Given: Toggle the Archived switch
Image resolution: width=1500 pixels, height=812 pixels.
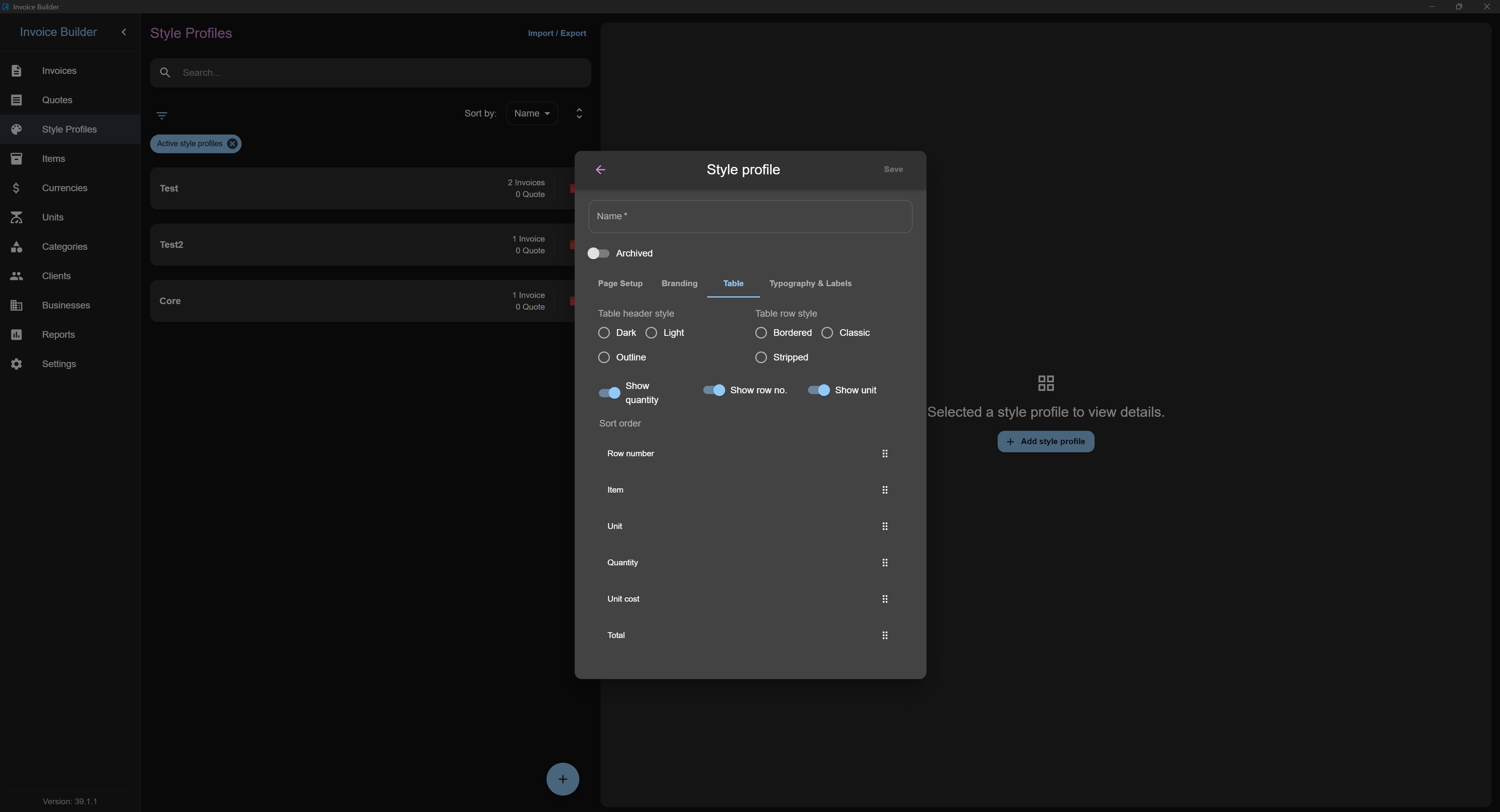Looking at the screenshot, I should point(598,253).
